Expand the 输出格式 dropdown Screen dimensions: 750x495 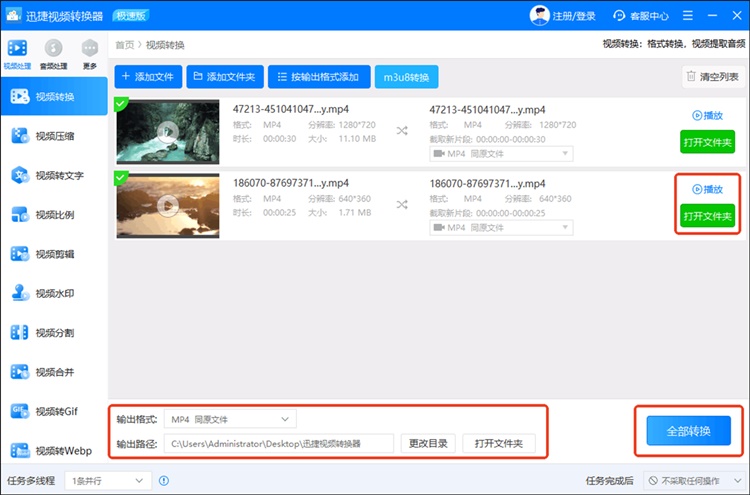[230, 419]
